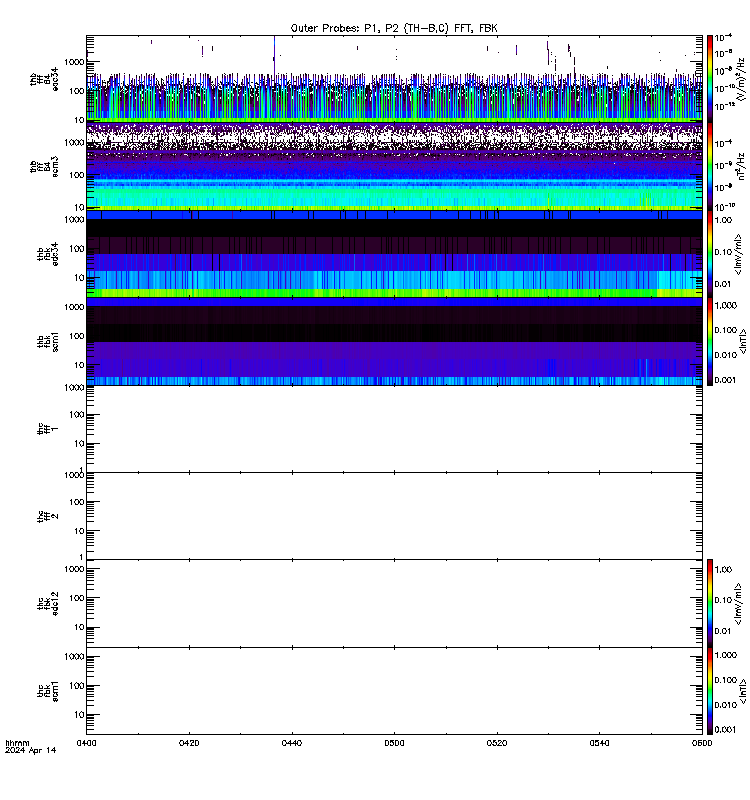The width and height of the screenshot is (750, 800).
Task: Select the '0400' time axis label
Action: coord(86,743)
